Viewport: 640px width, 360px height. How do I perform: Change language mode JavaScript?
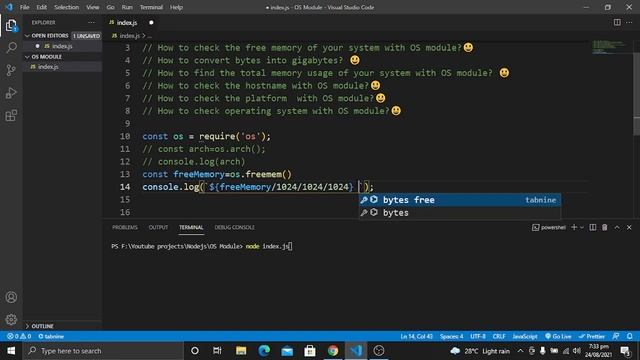(524, 336)
